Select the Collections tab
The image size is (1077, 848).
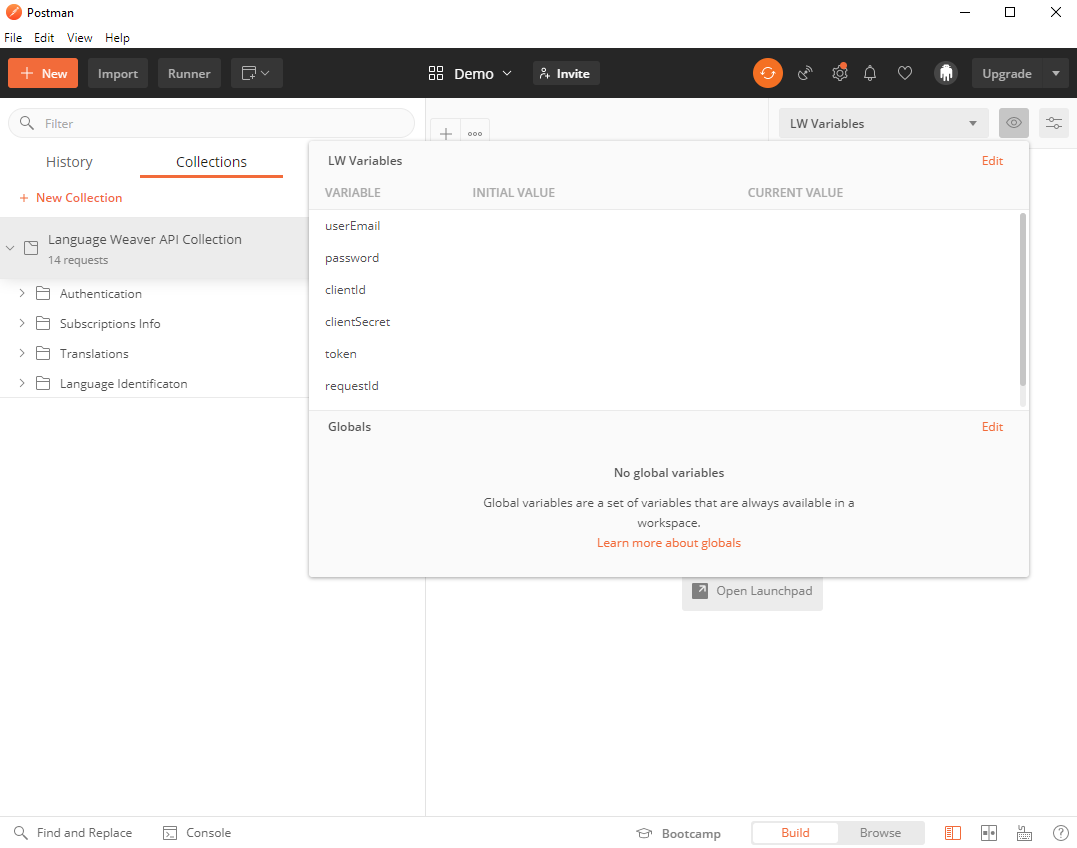tap(212, 162)
